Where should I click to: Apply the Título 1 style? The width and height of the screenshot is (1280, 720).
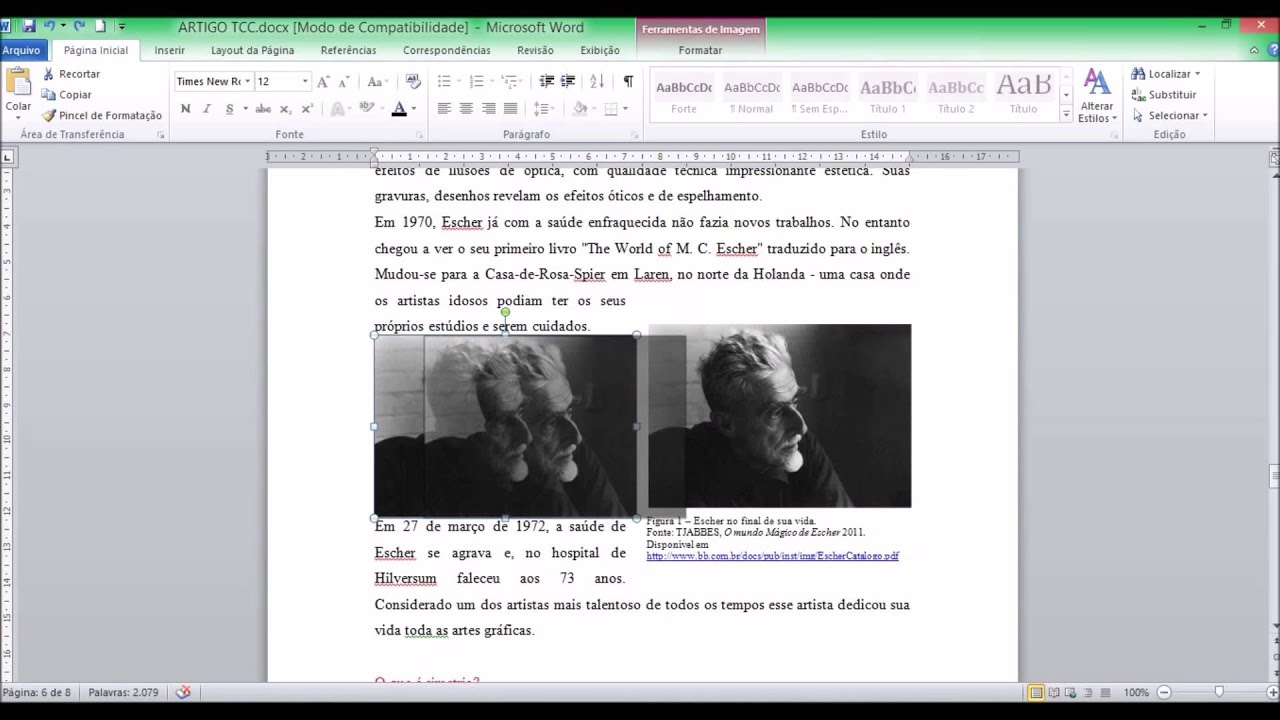point(887,95)
